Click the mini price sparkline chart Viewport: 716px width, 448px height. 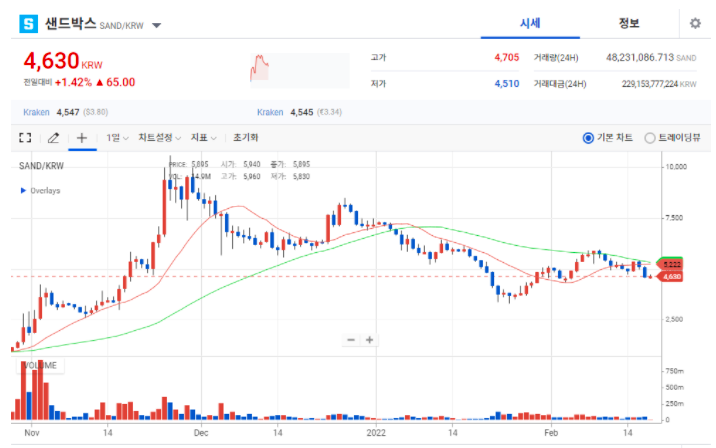tap(262, 68)
